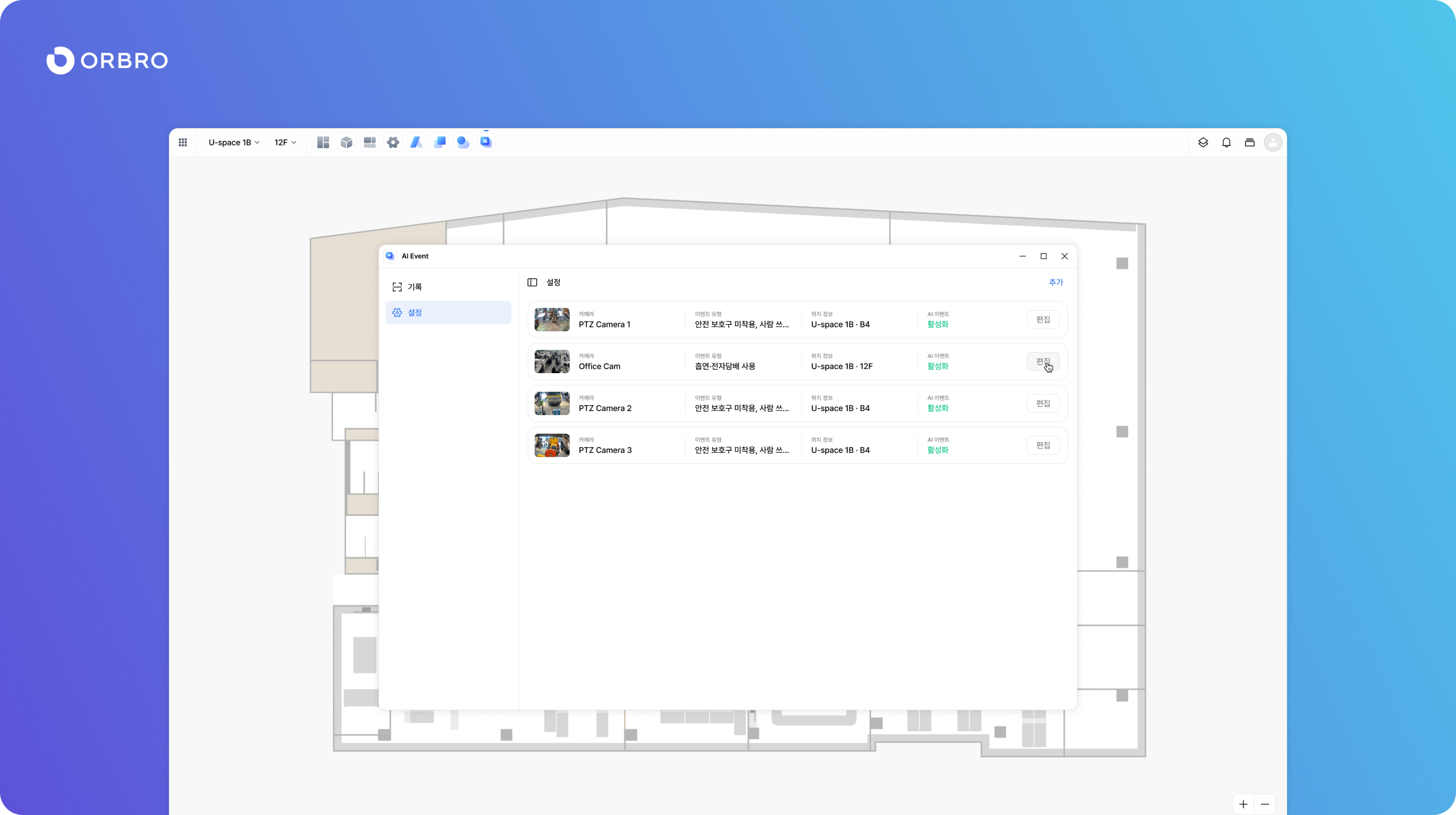Click 추가 link to add camera
1456x815 pixels.
click(1056, 282)
